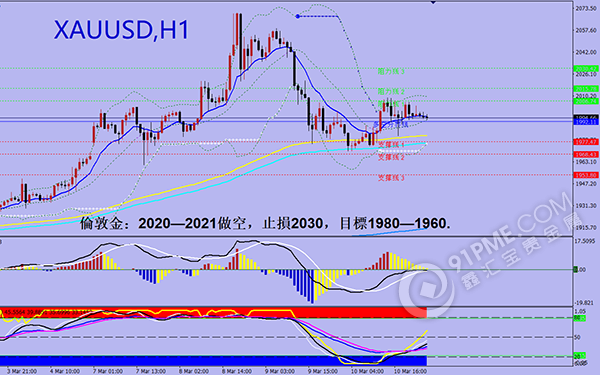Image resolution: width=600 pixels, height=375 pixels.
Task: Click the 2010.20 price axis label
Action: click(586, 96)
